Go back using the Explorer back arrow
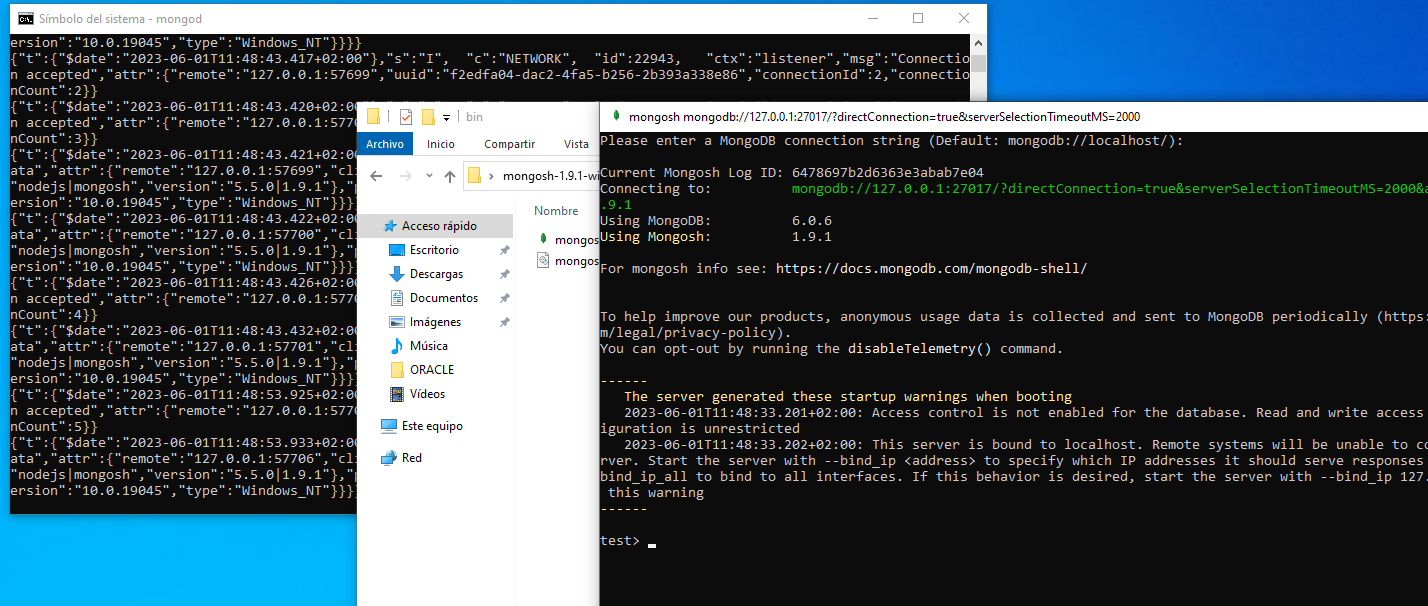 coord(376,176)
